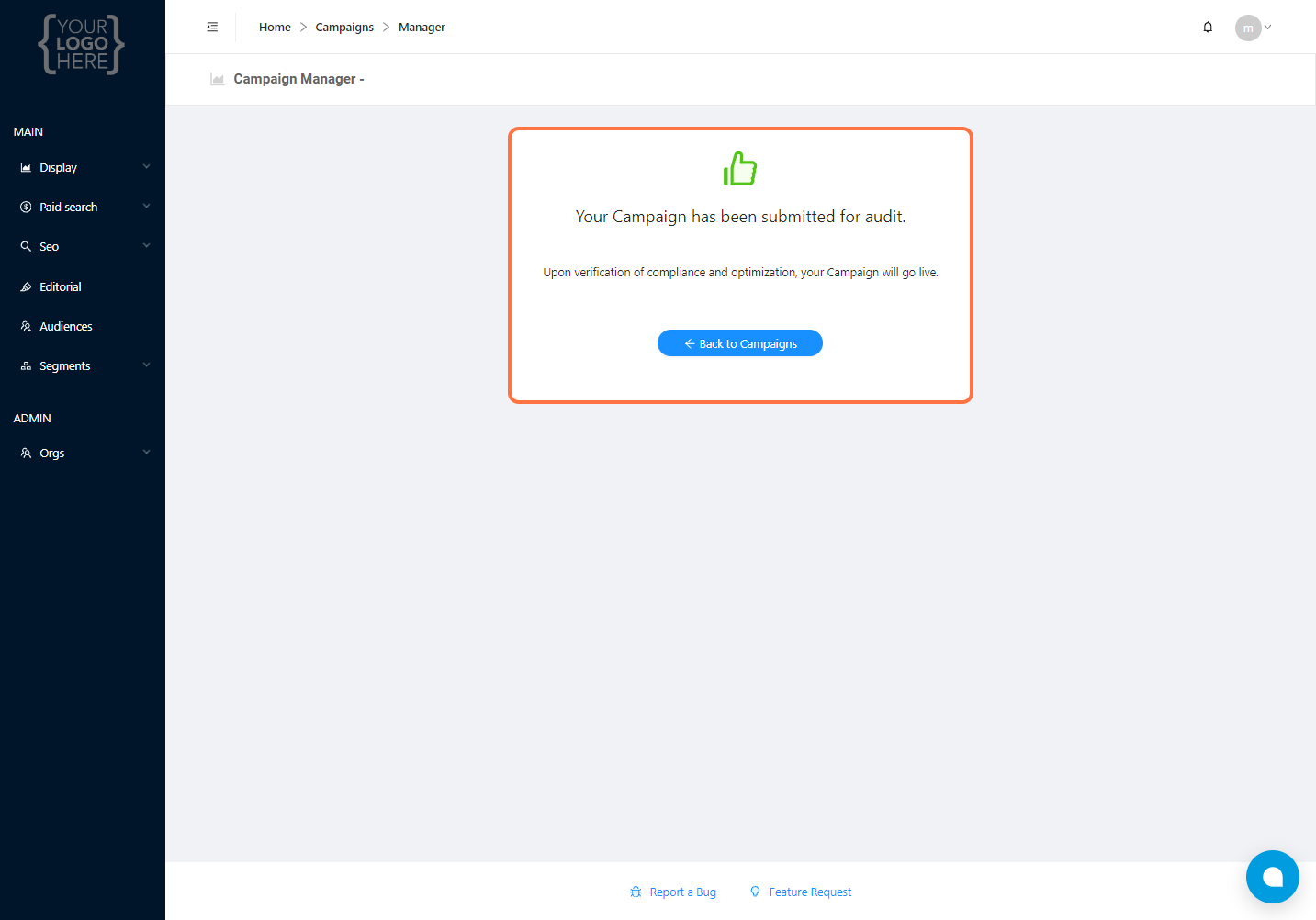Click the sidebar collapse menu icon
This screenshot has height=920, width=1316.
[x=212, y=28]
